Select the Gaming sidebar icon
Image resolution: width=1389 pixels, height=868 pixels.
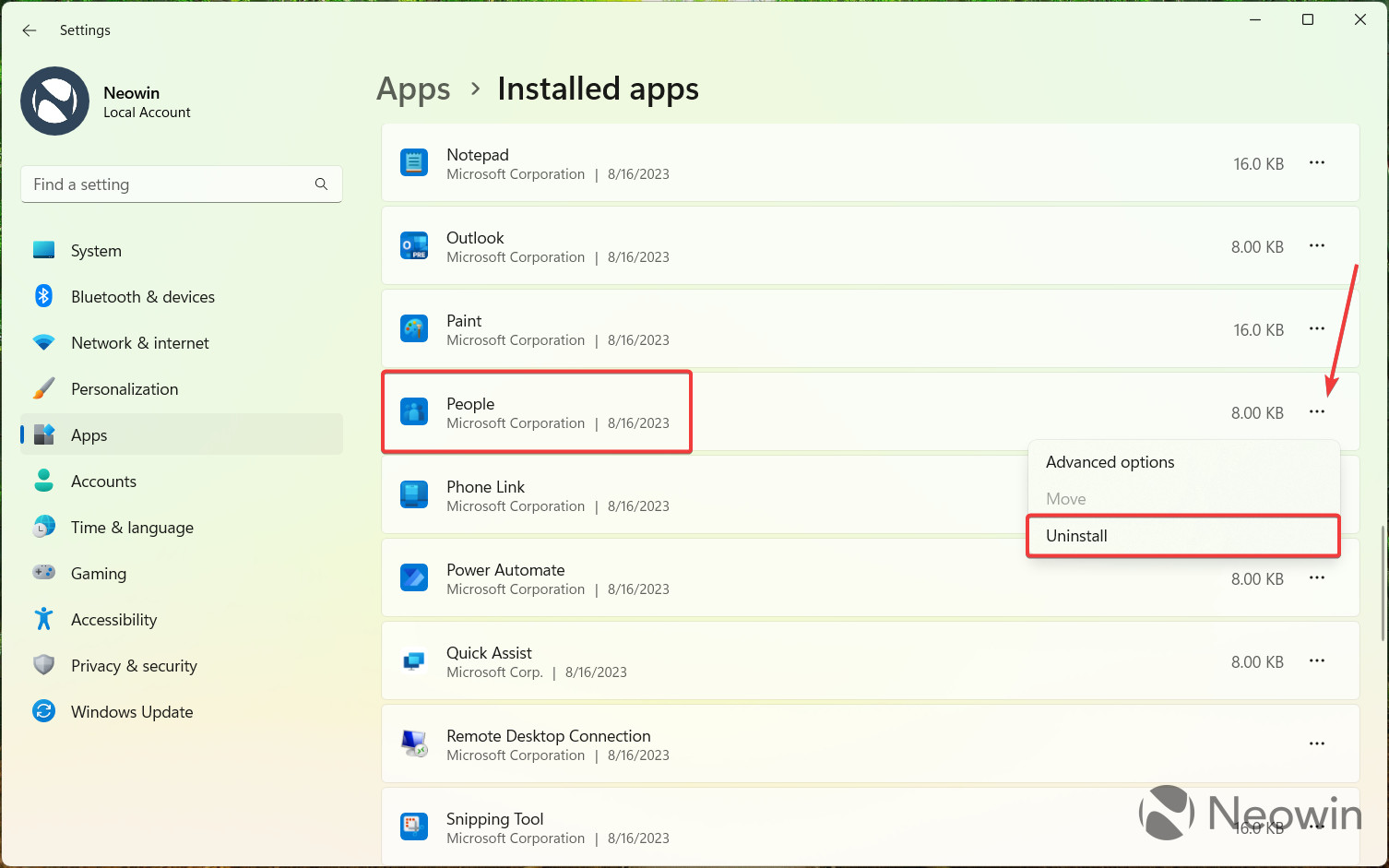(x=43, y=573)
